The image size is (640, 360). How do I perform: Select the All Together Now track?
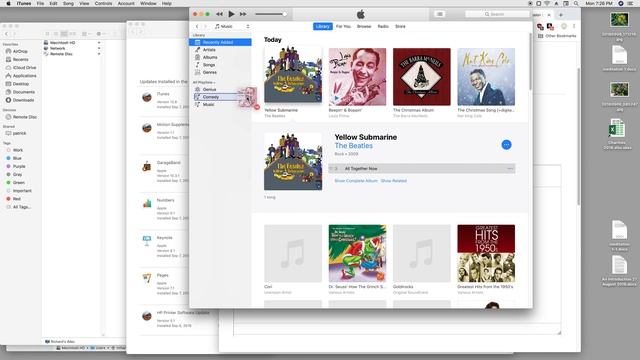tap(422, 169)
